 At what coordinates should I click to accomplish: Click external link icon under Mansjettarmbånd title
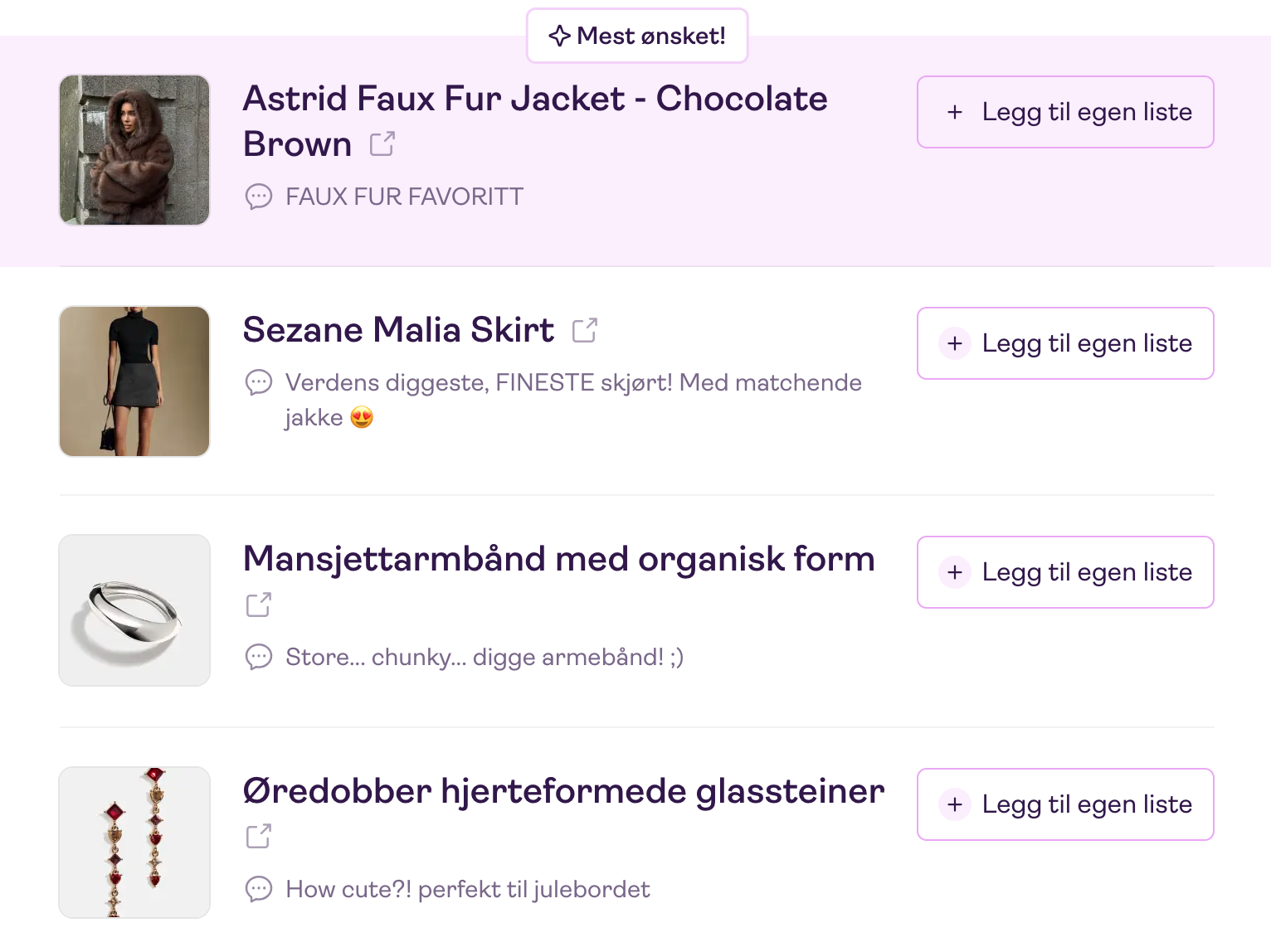pos(259,605)
